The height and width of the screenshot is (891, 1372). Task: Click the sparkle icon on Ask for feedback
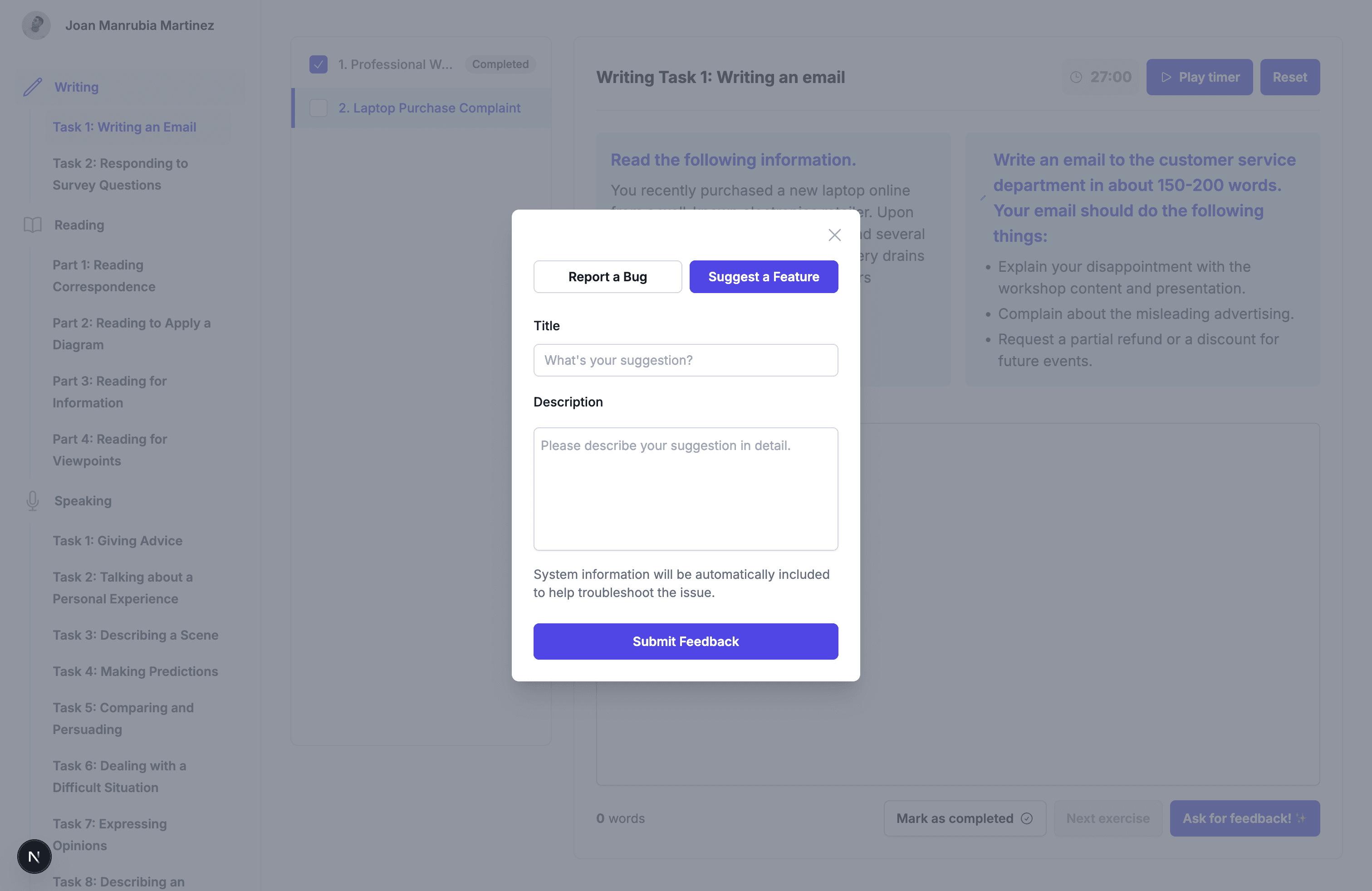click(x=1302, y=818)
